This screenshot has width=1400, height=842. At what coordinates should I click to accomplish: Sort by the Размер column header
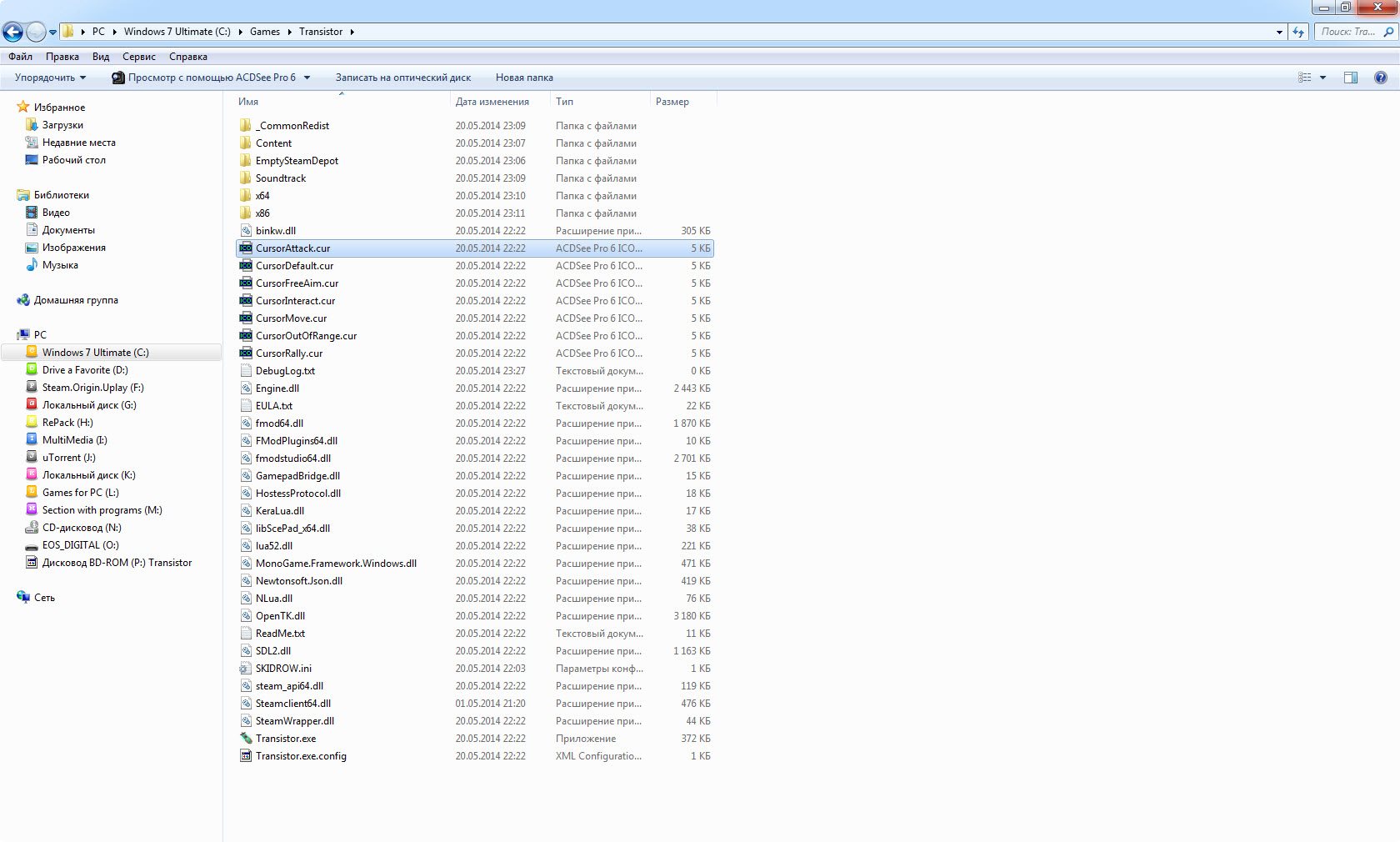(672, 102)
